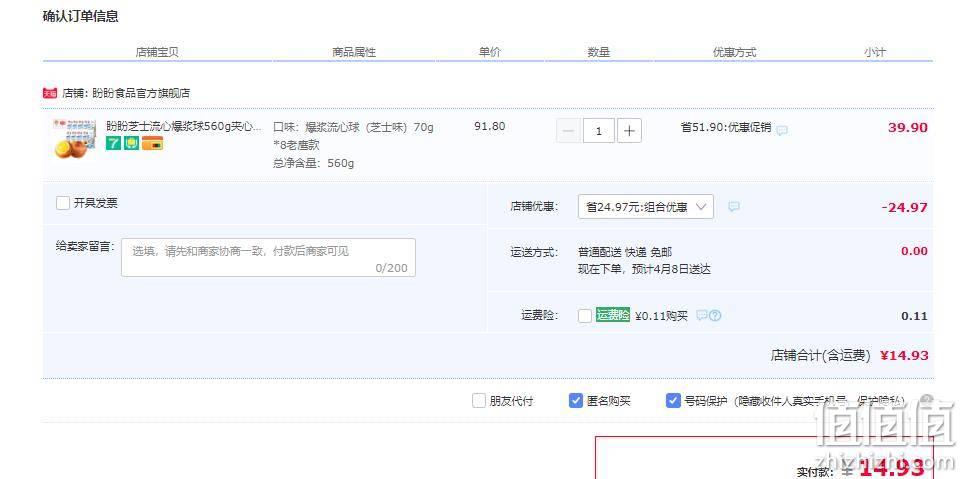Click the 店铺宝贝 column header
Image resolution: width=964 pixels, height=479 pixels.
(x=157, y=52)
